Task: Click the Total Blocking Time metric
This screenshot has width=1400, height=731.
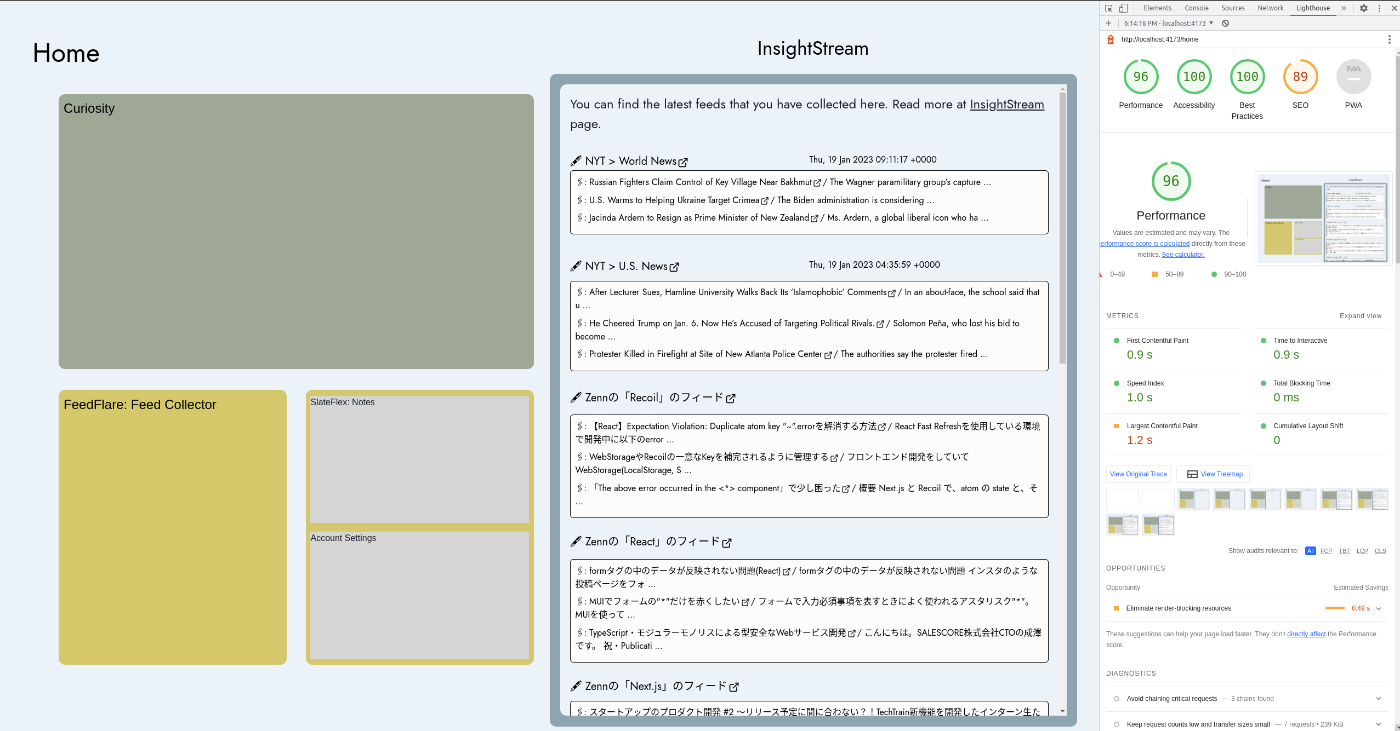Action: 1322,390
